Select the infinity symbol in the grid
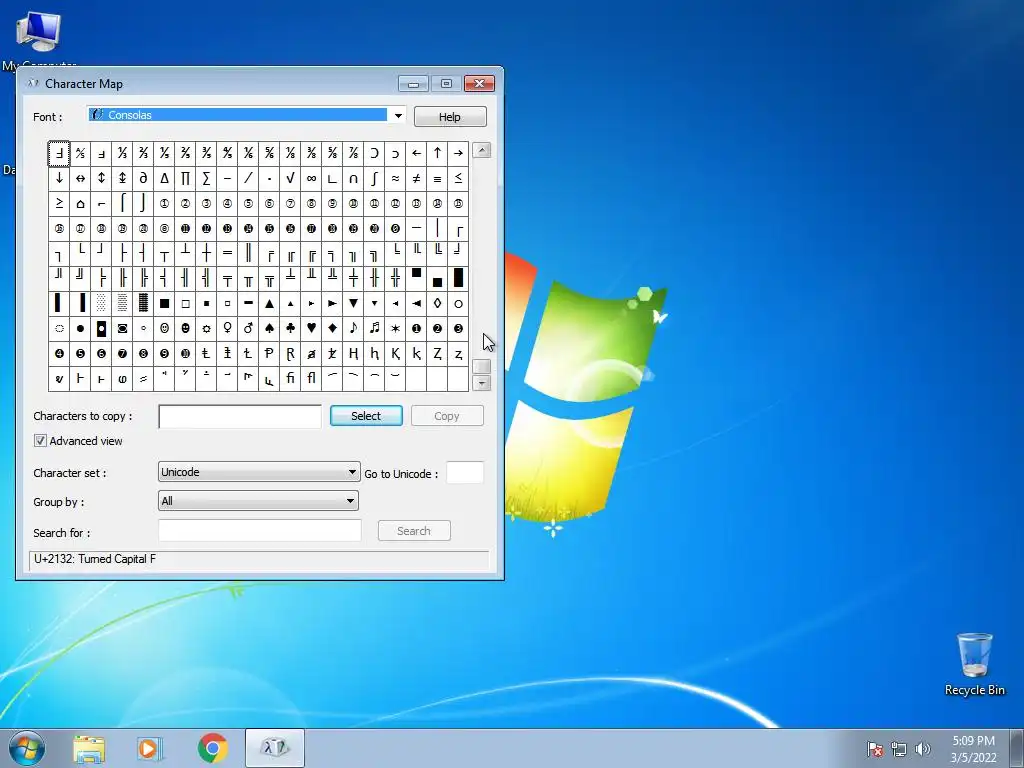 click(x=311, y=178)
